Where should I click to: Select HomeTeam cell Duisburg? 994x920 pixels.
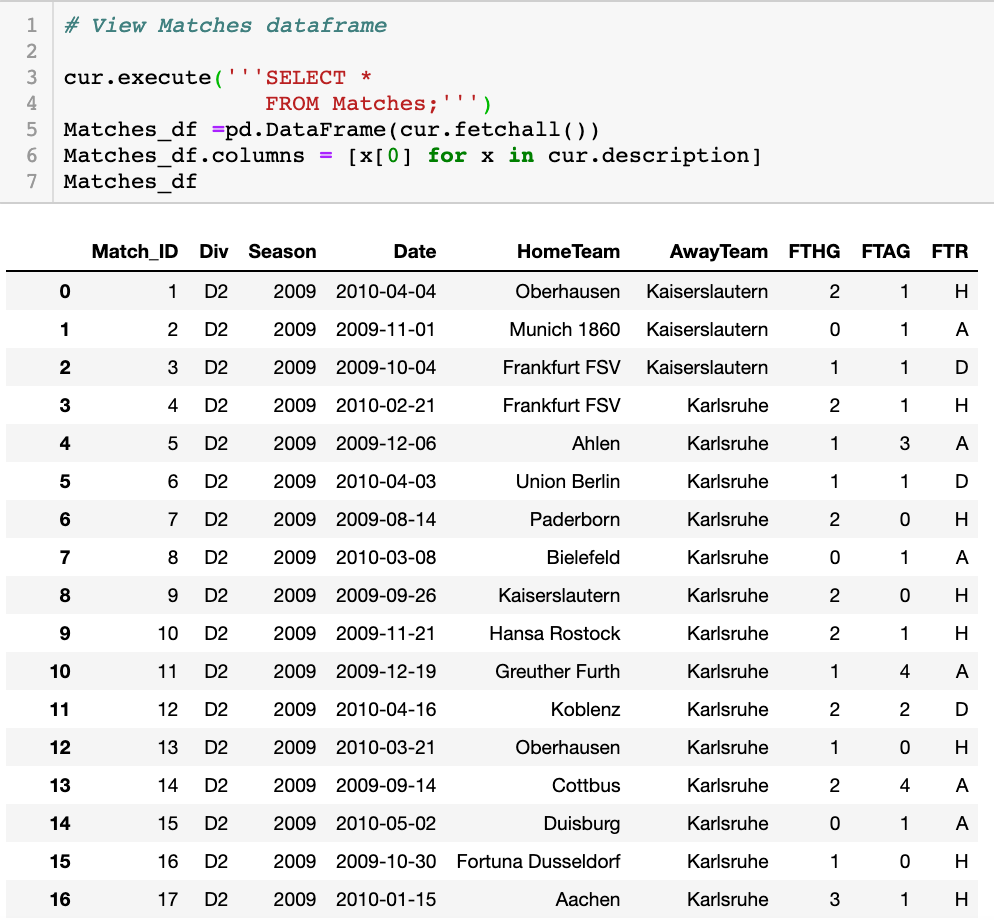581,824
